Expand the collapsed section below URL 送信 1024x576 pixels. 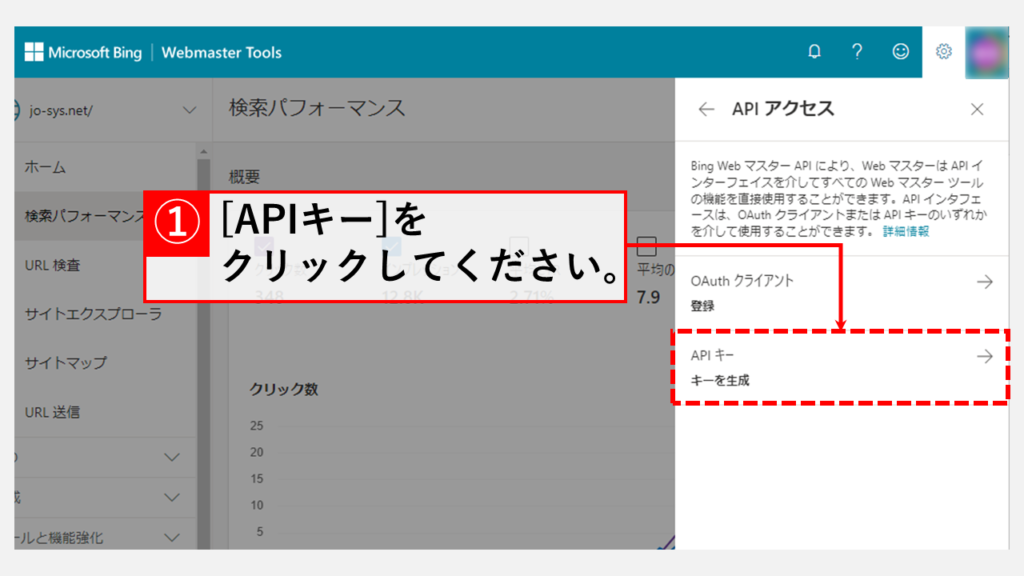pos(172,457)
